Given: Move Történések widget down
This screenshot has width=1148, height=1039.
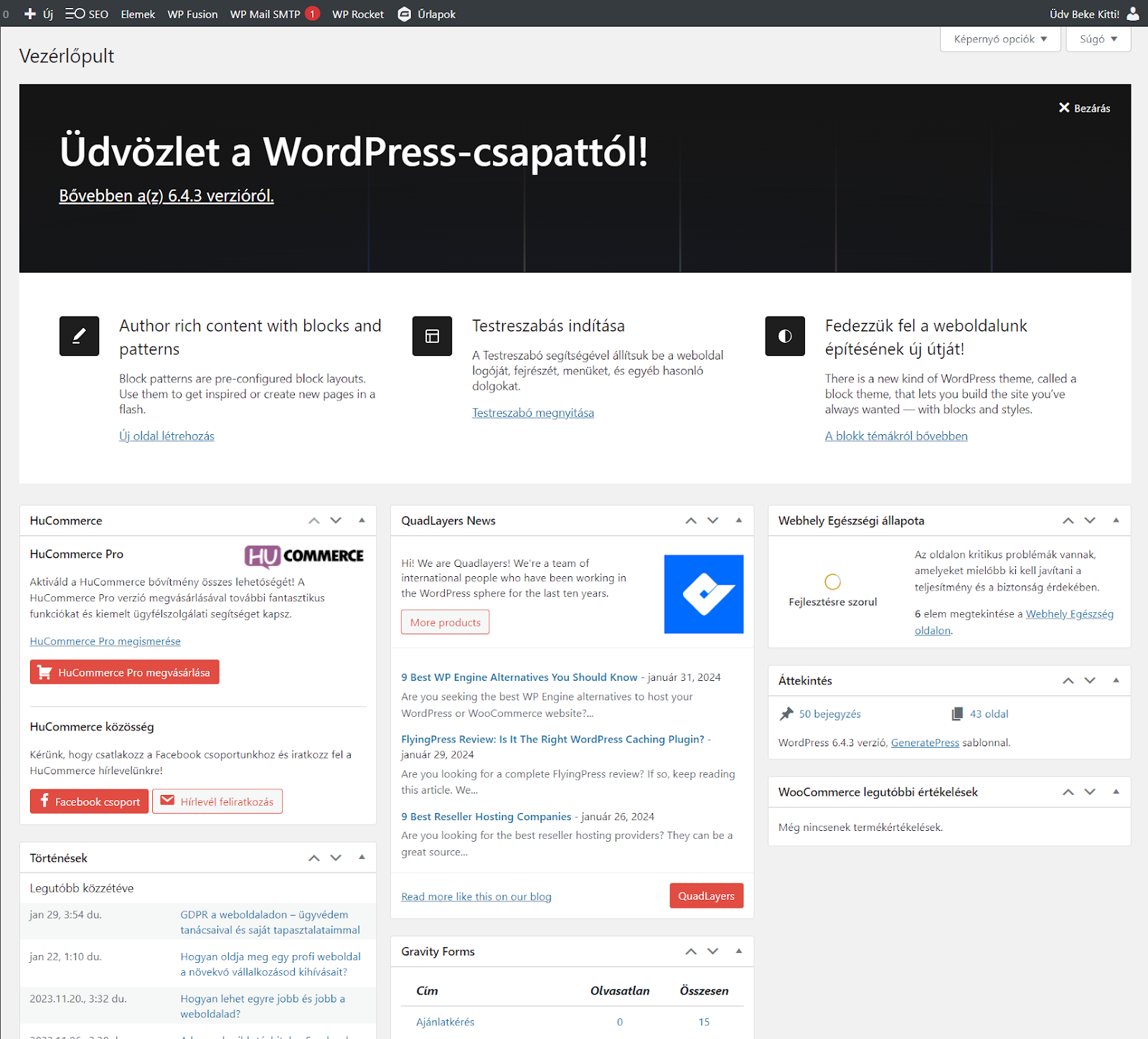Looking at the screenshot, I should (x=336, y=857).
